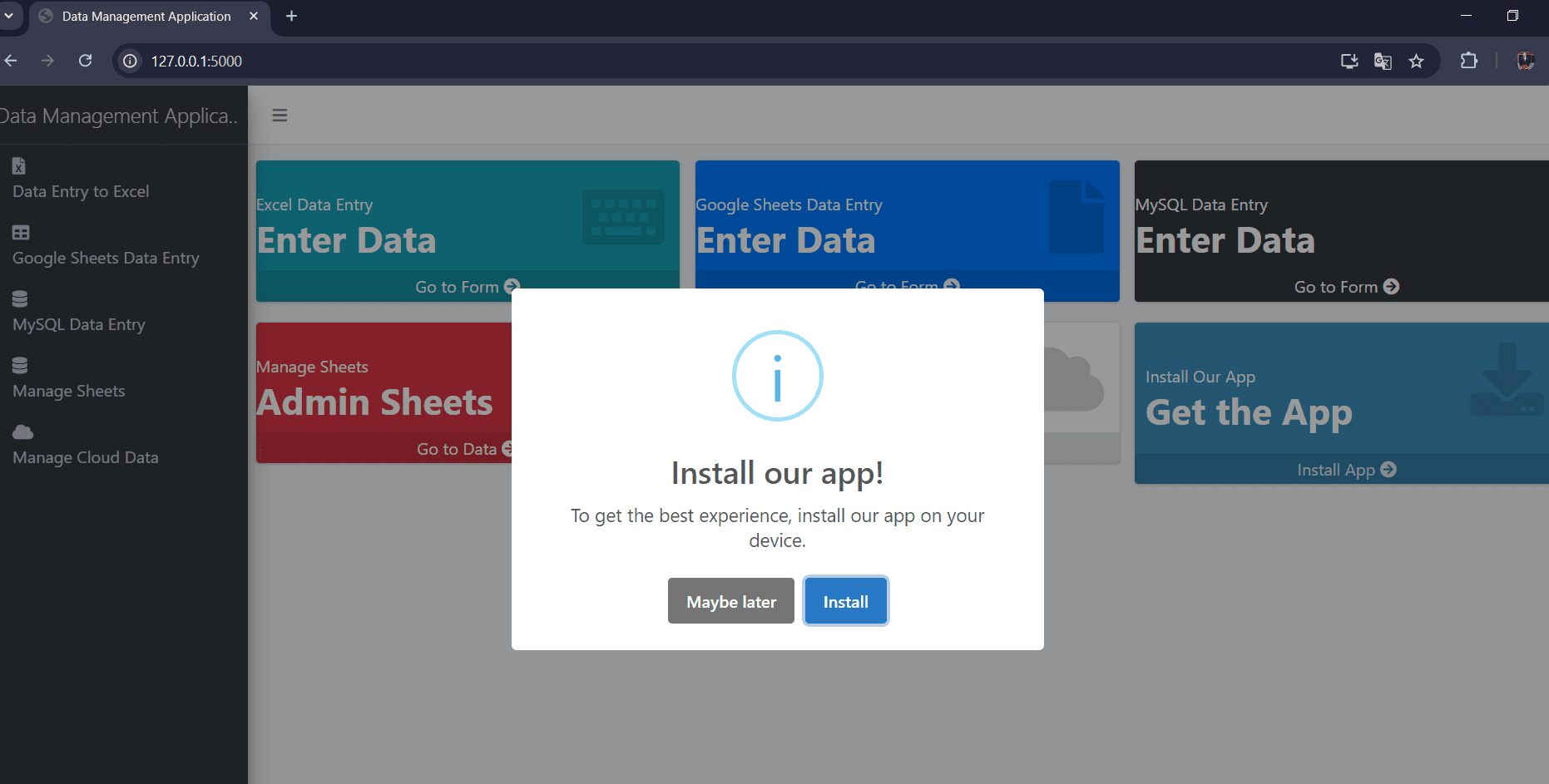
Task: Open the browser profile avatar
Action: pyautogui.click(x=1525, y=61)
